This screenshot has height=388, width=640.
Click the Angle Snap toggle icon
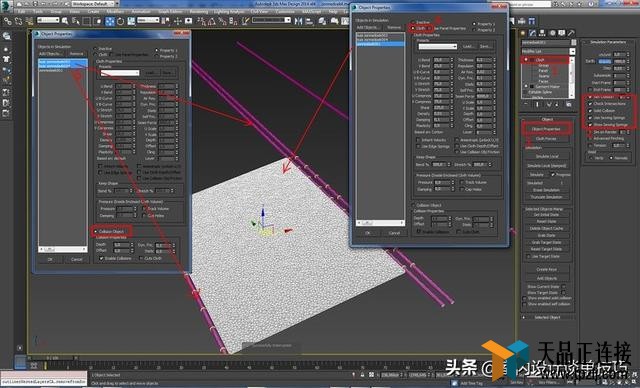[x=211, y=21]
